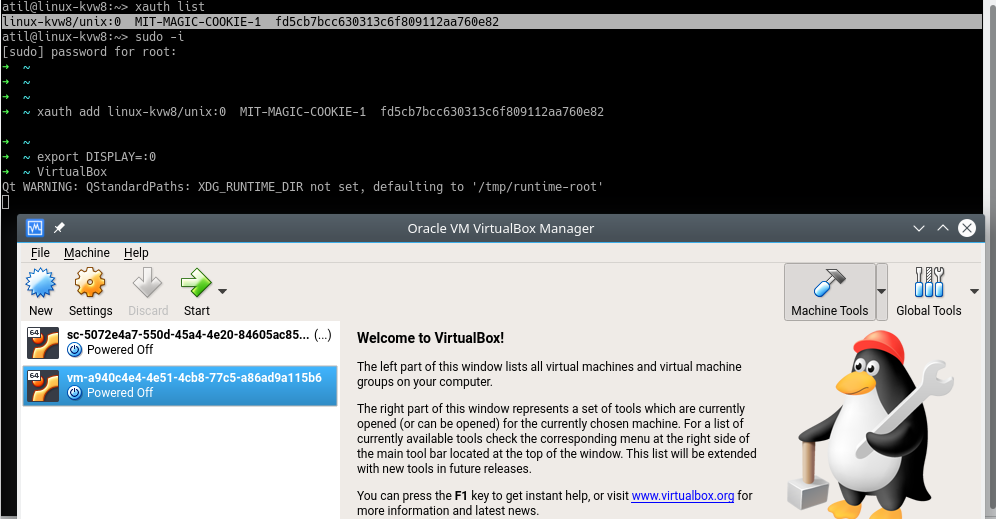Click the 'Powered Off' text under sc-5072e4a7
Screen dimensions: 996x519
120,349
